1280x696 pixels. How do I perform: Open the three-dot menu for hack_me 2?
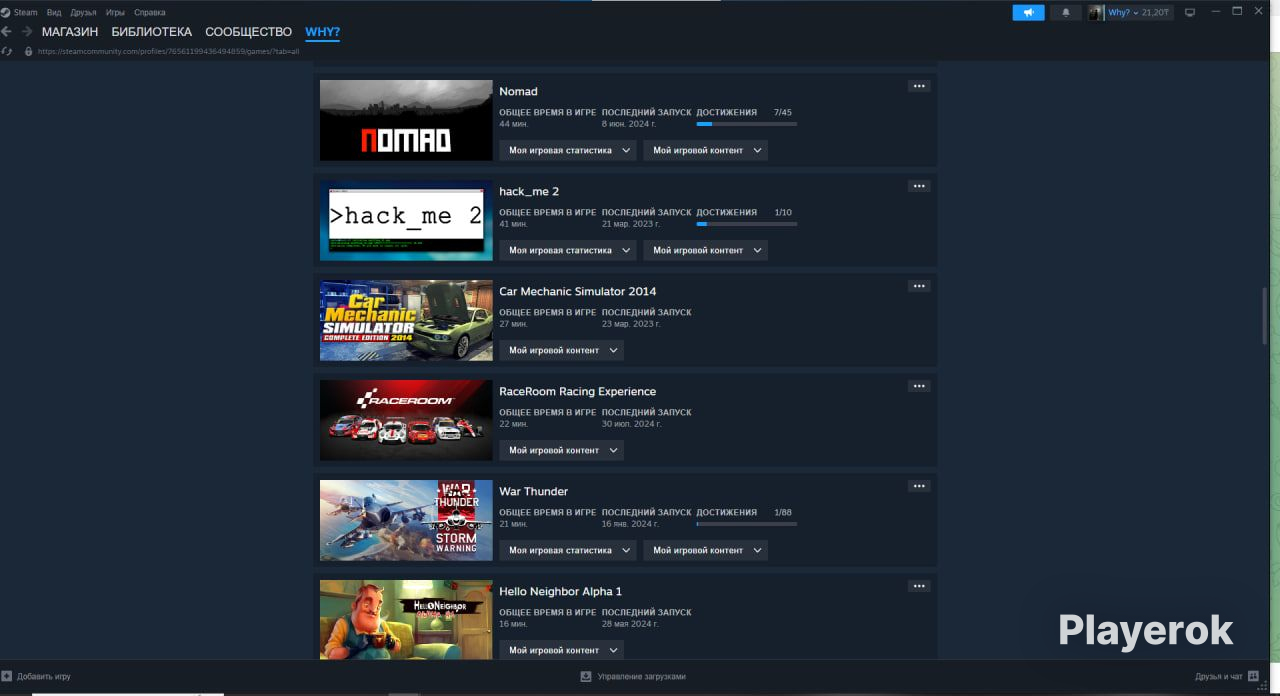[919, 186]
